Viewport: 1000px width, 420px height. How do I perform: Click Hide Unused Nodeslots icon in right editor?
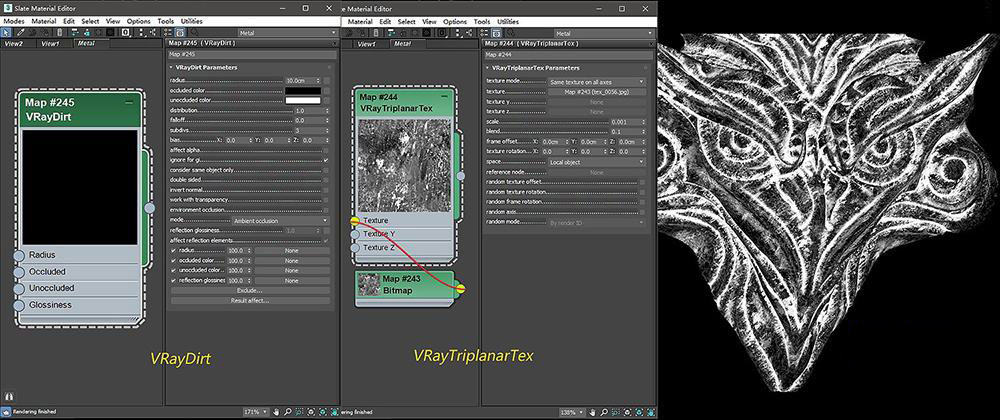click(x=403, y=32)
